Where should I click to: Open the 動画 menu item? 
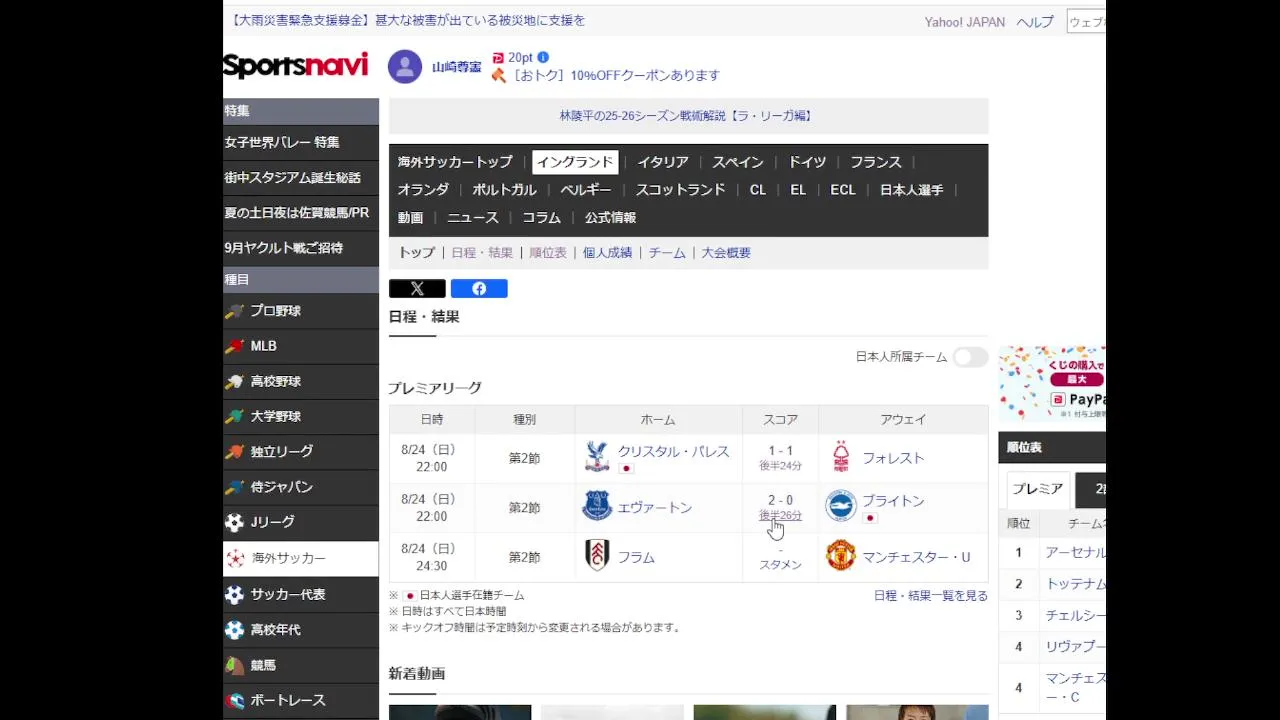pos(410,218)
